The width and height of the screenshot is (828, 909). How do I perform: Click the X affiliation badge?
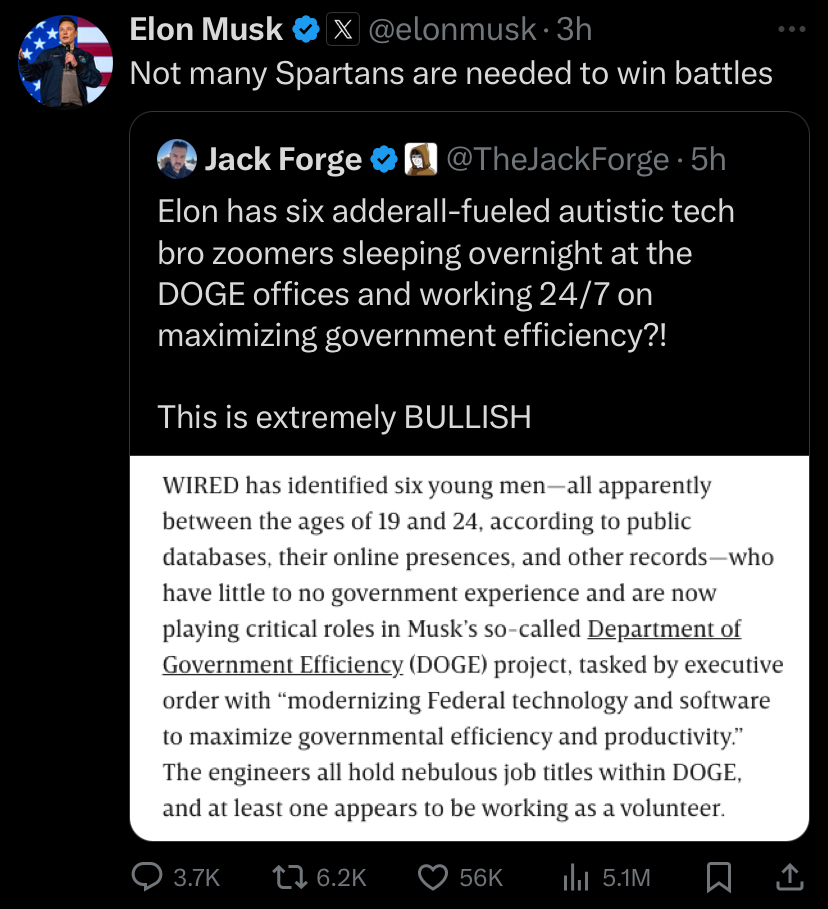[343, 29]
